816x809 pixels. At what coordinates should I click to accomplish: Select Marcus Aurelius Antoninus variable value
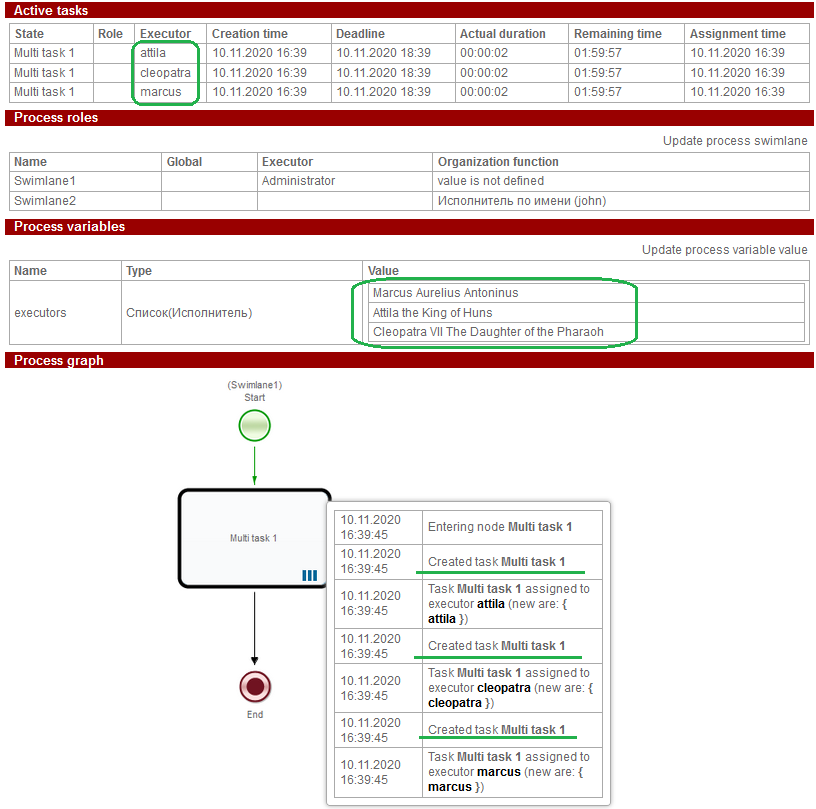click(x=445, y=294)
